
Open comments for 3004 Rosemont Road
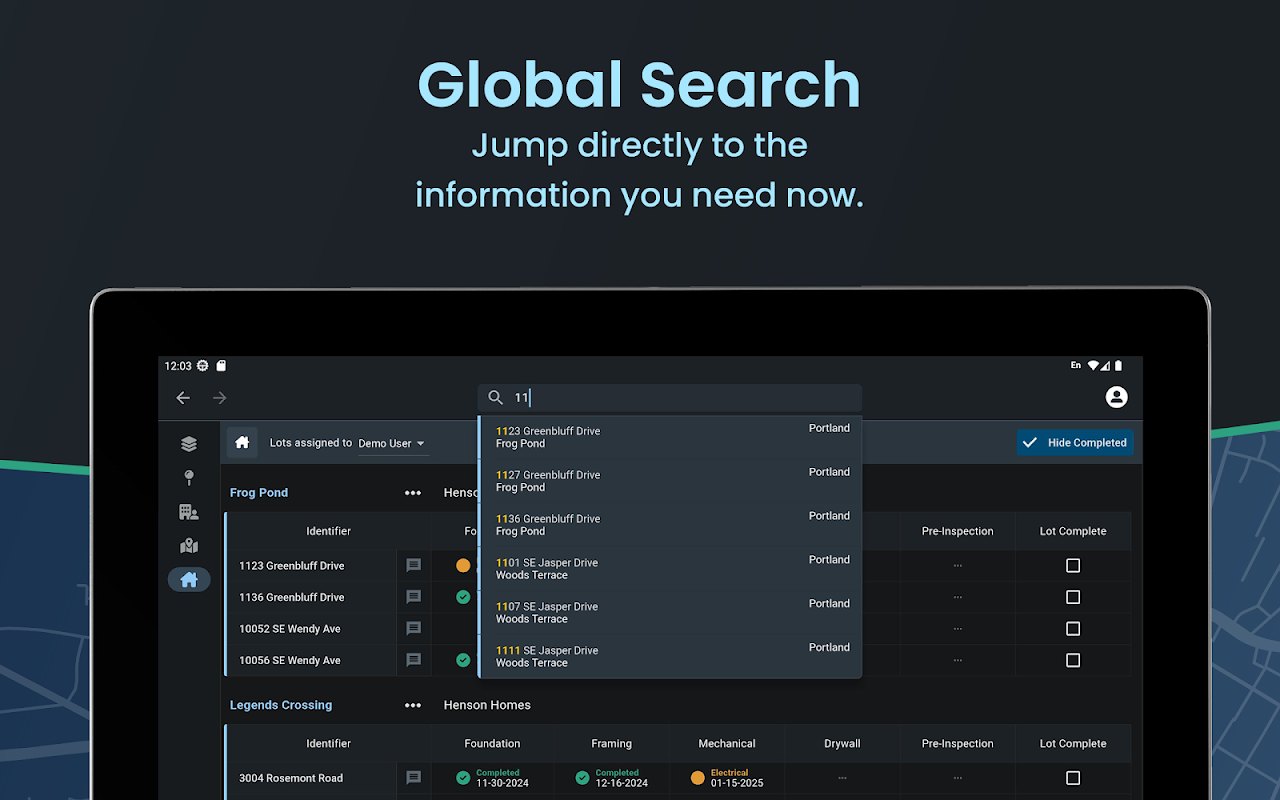(x=413, y=778)
